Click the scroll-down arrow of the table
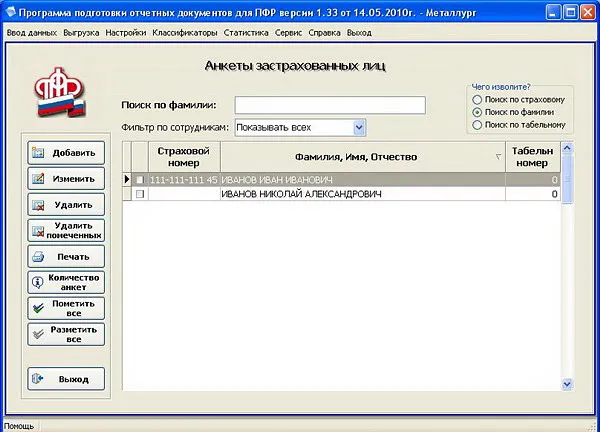 pyautogui.click(x=567, y=384)
